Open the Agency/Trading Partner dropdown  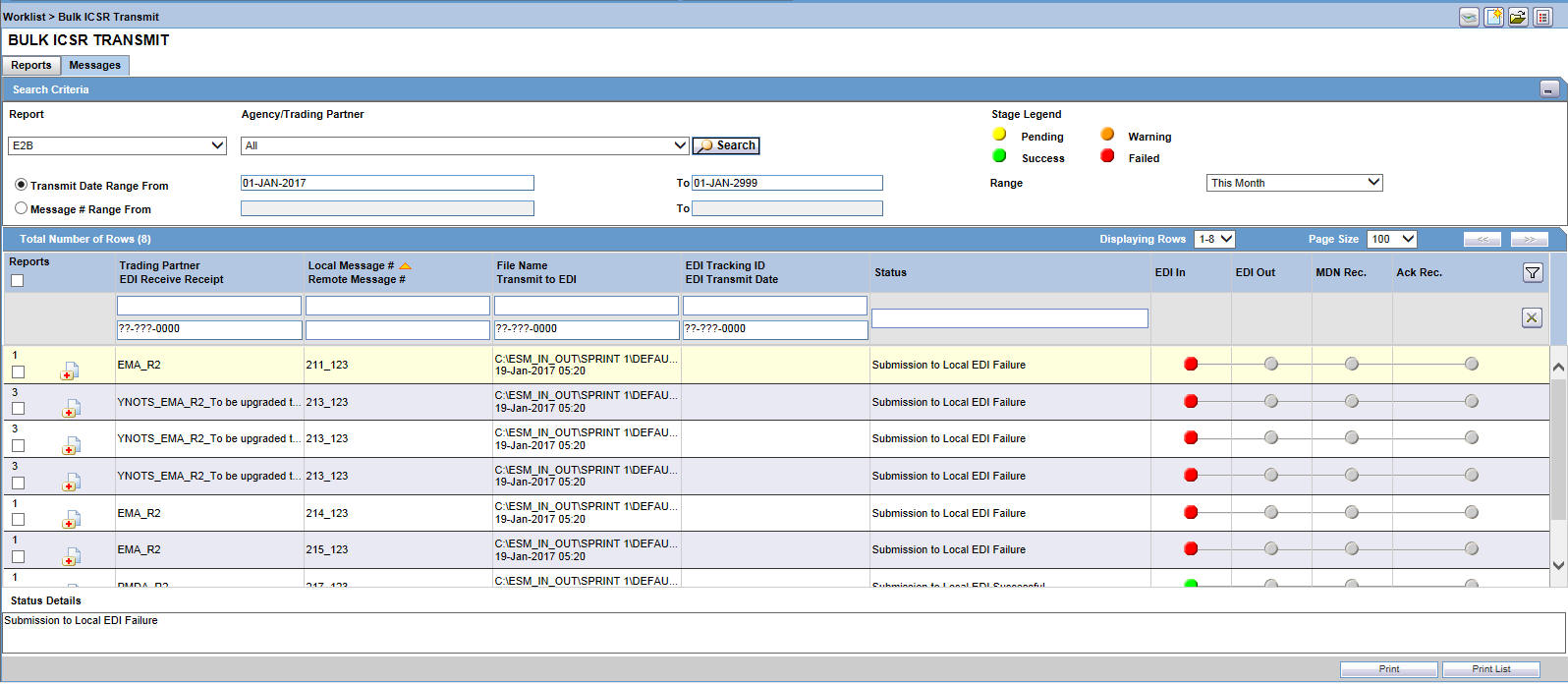tap(465, 145)
